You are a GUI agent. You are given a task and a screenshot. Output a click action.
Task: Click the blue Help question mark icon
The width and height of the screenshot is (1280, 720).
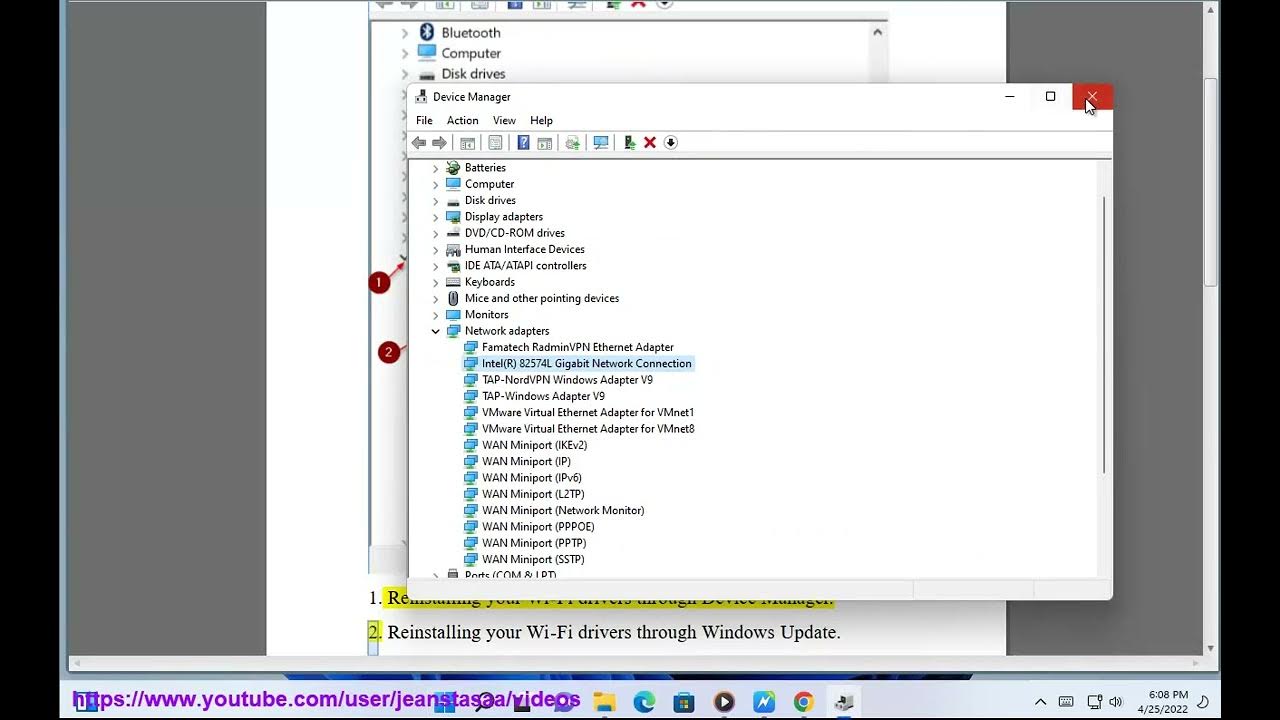click(523, 143)
